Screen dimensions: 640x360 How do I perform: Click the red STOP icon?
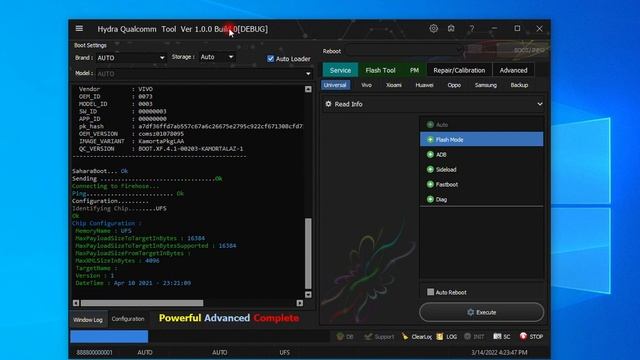pos(523,336)
